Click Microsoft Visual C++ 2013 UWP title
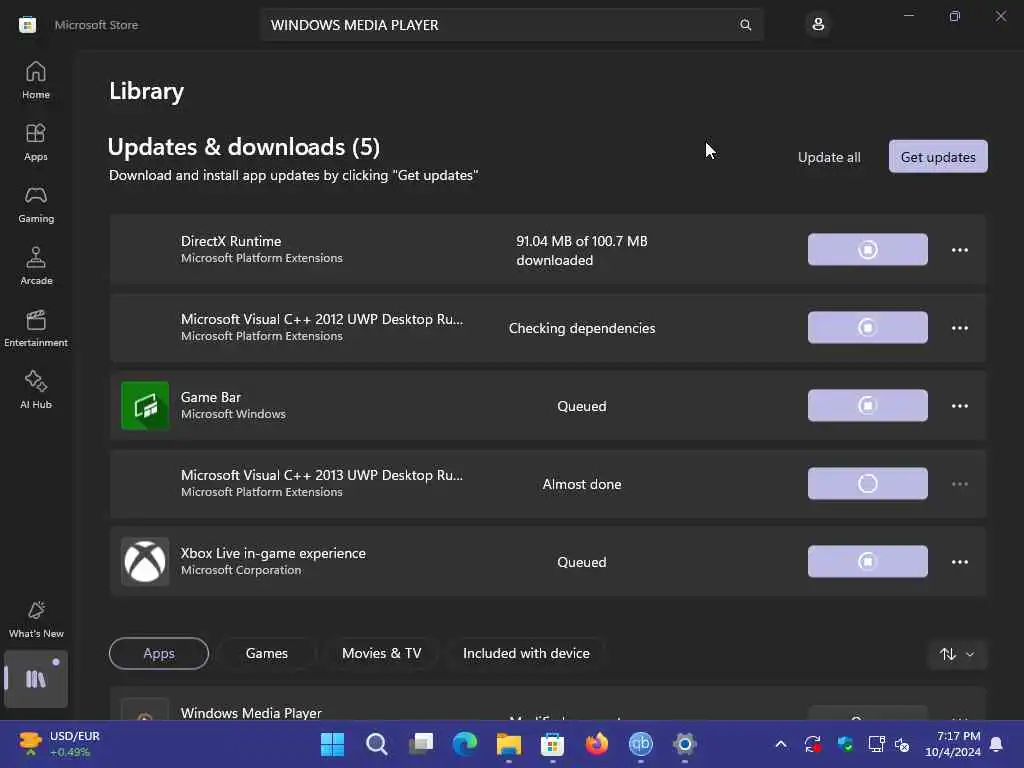 click(322, 475)
